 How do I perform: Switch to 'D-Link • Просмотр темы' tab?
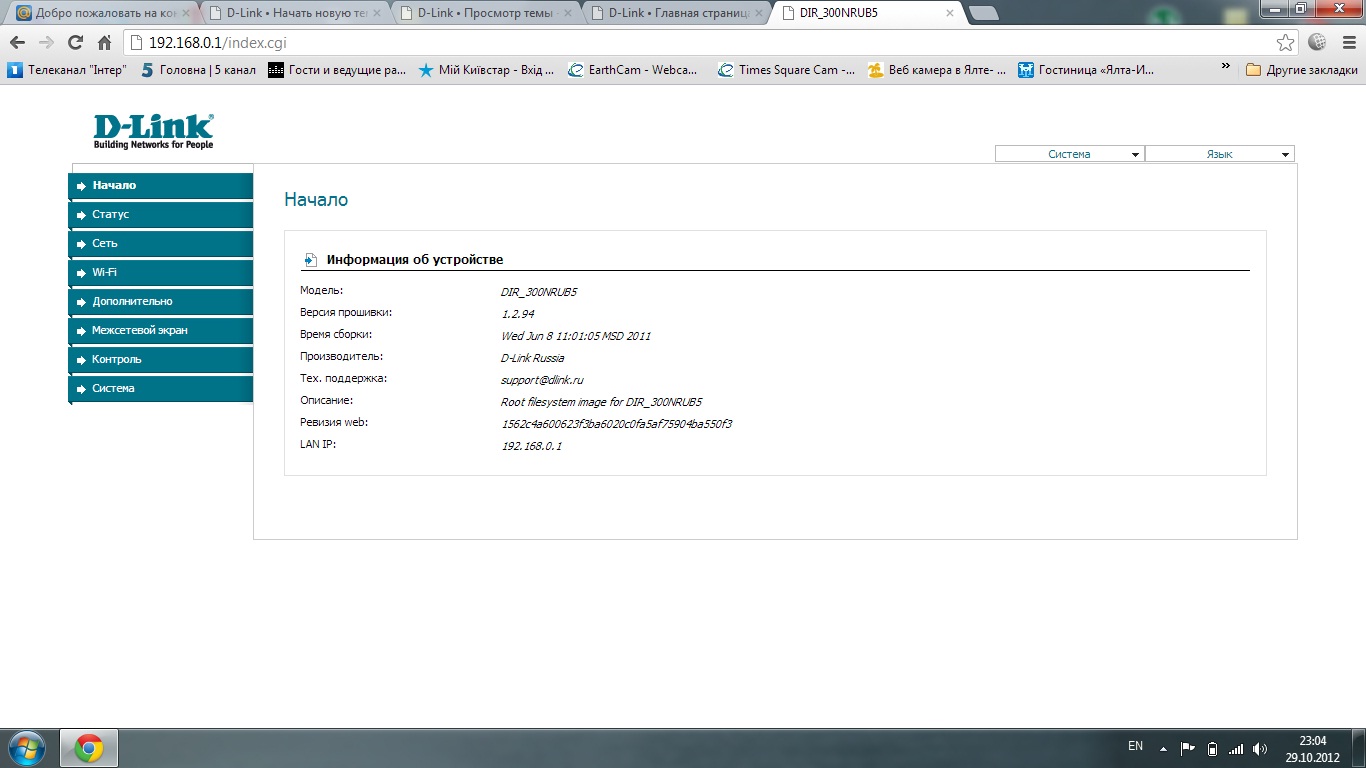[x=485, y=14]
